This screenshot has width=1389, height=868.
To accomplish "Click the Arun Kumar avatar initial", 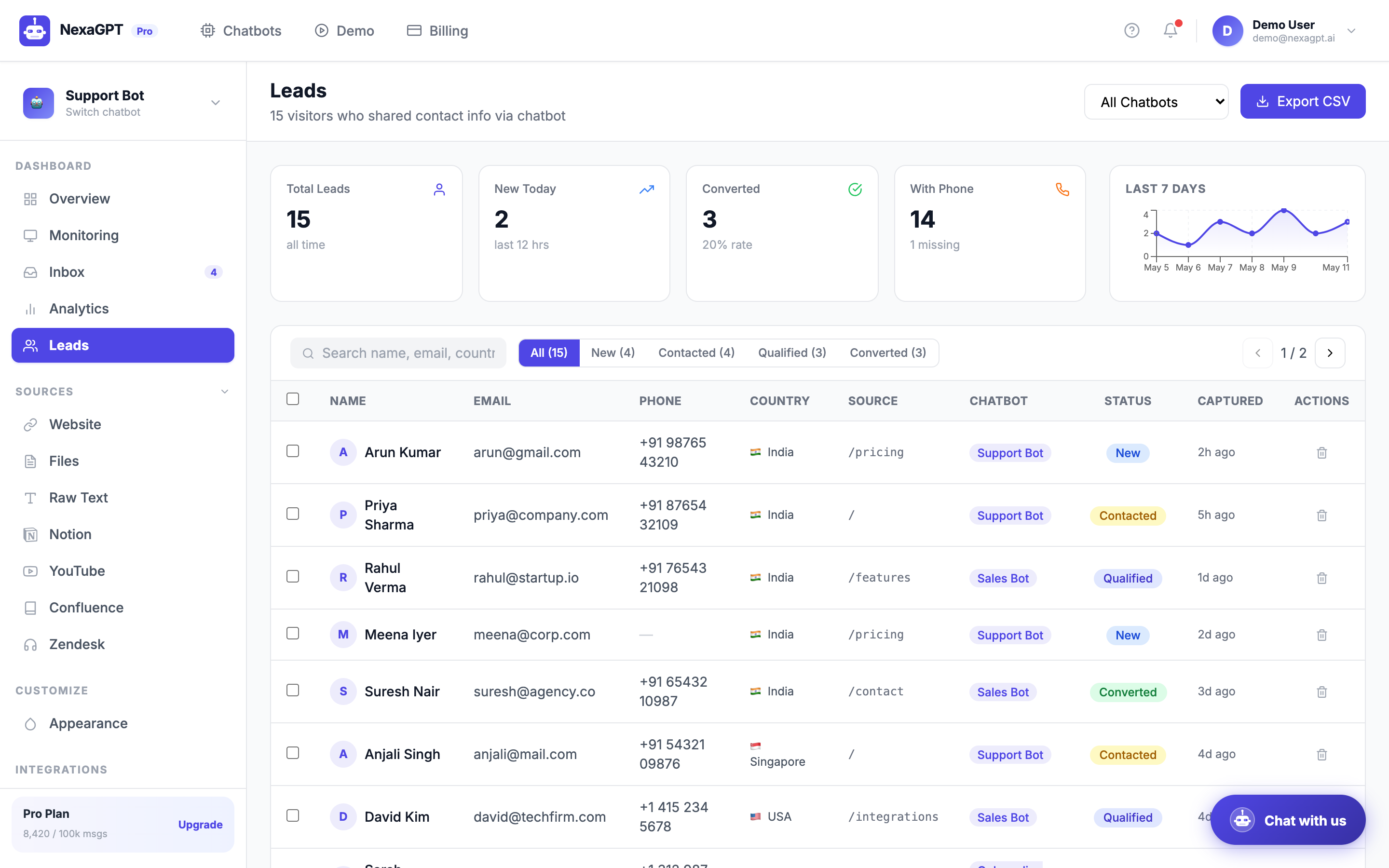I will 343,452.
